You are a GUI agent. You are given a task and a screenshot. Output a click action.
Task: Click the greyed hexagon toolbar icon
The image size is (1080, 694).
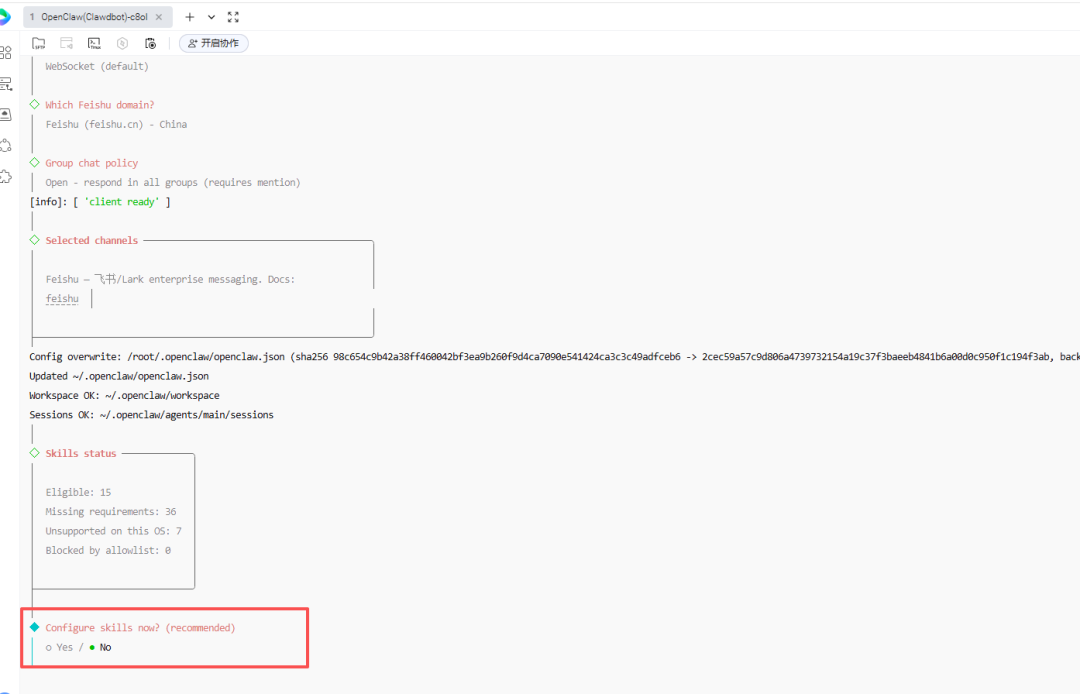pos(123,43)
